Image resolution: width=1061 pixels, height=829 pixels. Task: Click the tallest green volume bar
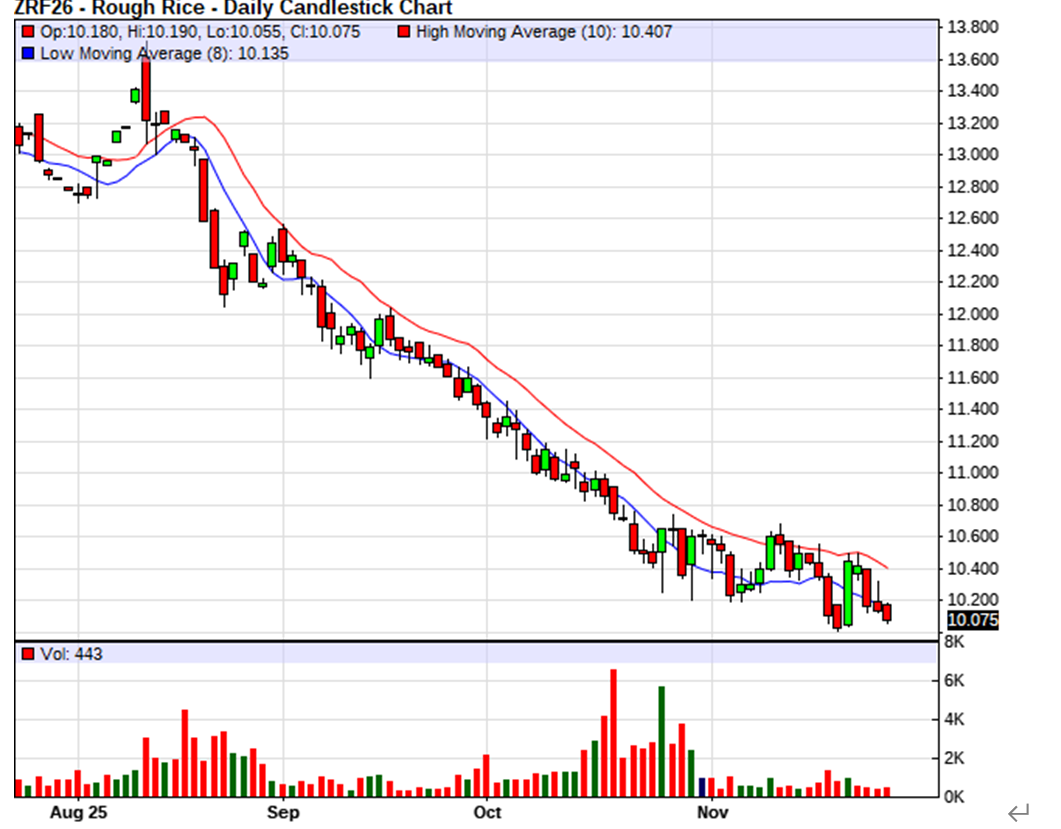coord(661,741)
